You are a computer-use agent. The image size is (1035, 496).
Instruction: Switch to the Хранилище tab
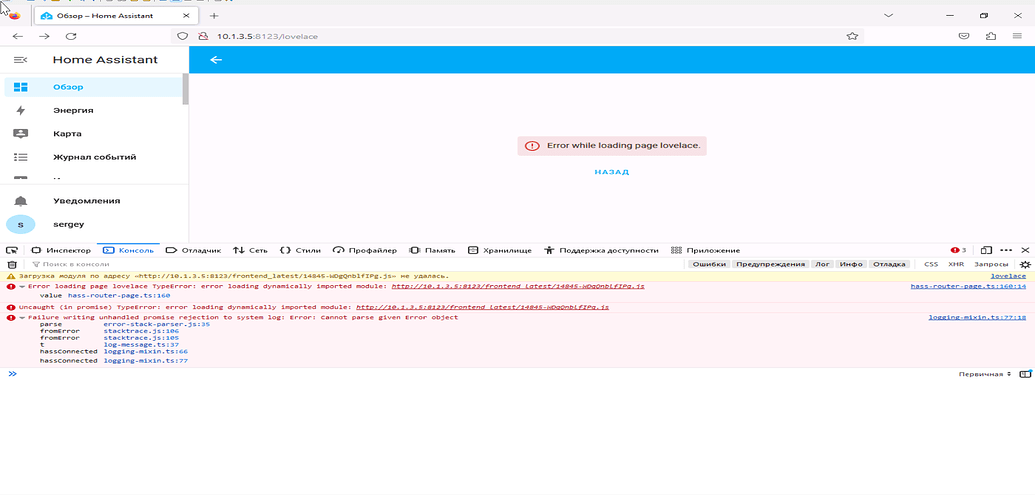[500, 250]
